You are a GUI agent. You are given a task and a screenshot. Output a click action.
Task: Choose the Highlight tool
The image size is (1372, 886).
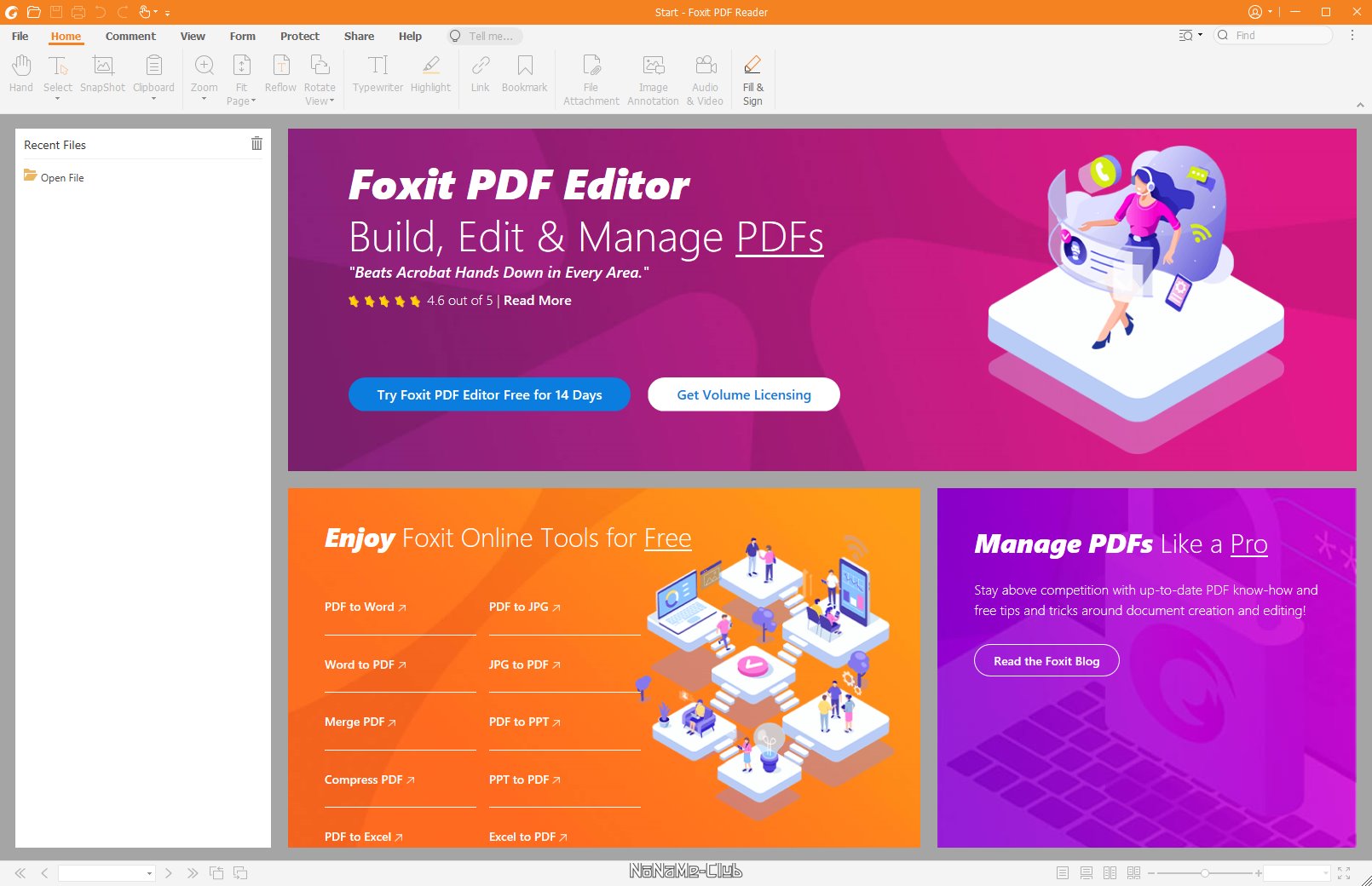(x=430, y=73)
